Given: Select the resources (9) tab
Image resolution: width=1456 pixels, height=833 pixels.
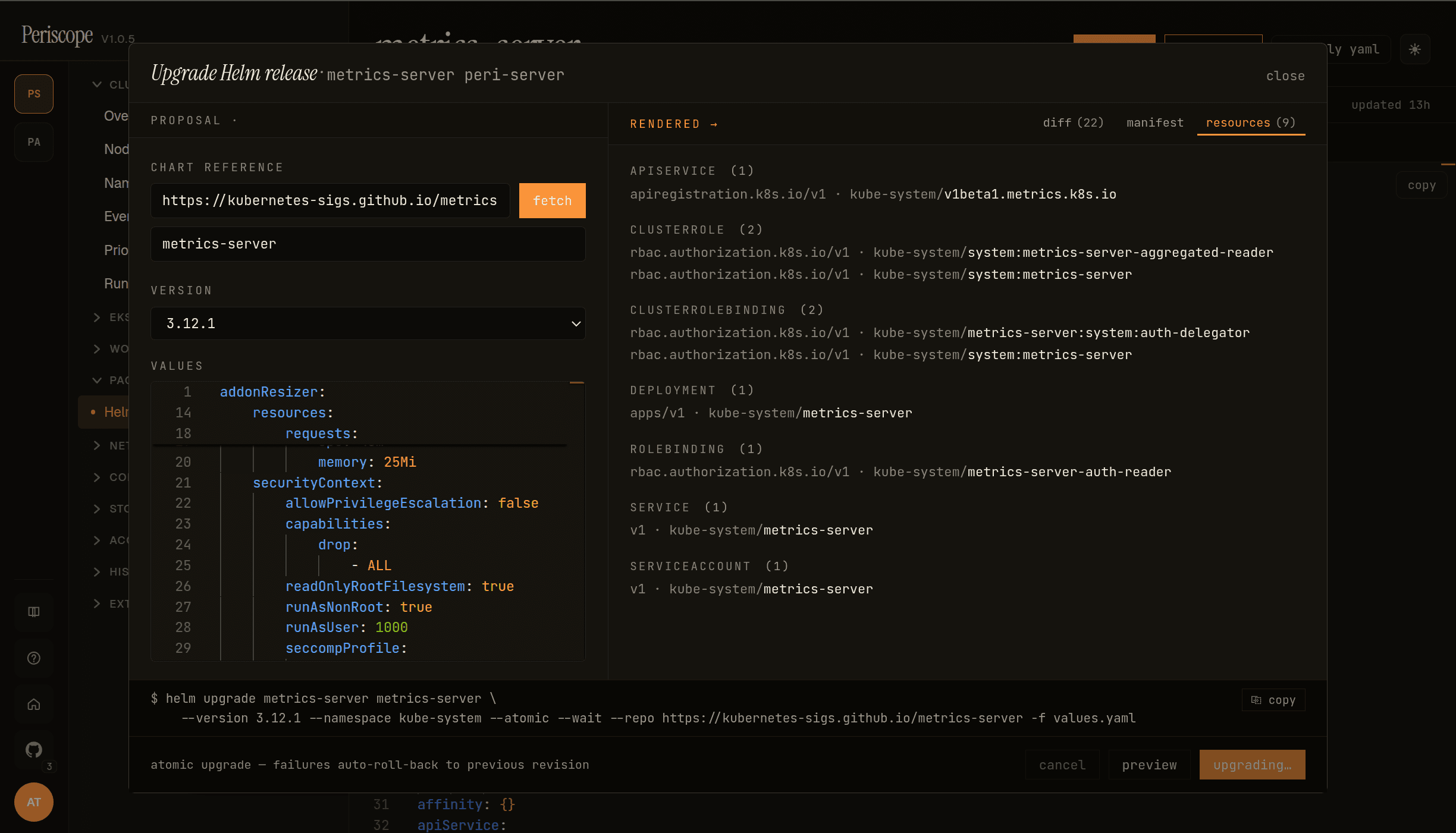Looking at the screenshot, I should tap(1251, 122).
